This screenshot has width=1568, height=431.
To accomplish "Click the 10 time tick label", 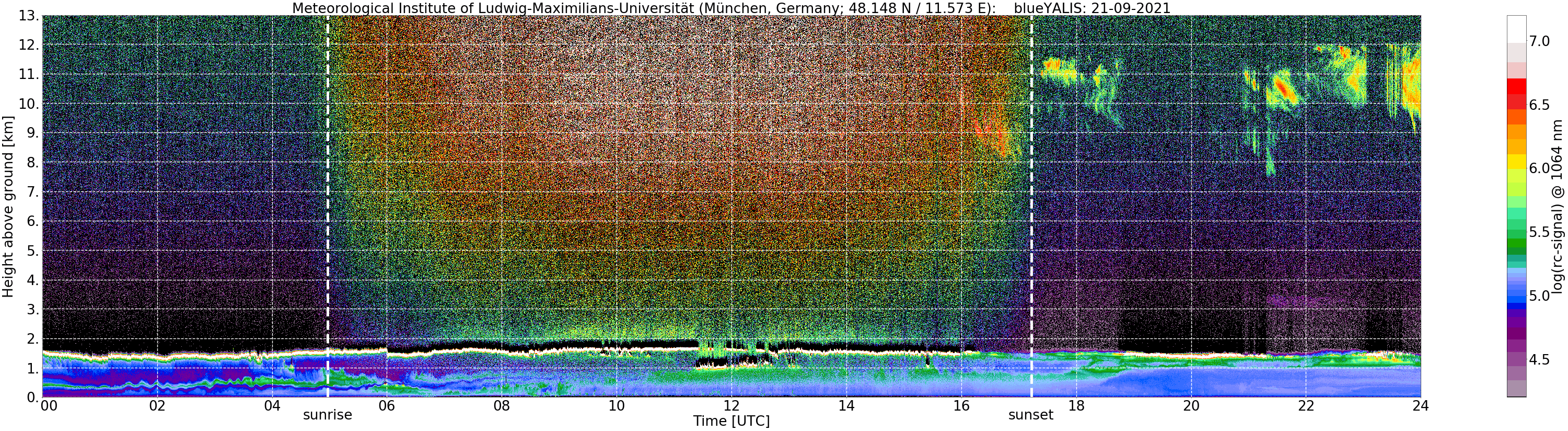I will pos(616,405).
